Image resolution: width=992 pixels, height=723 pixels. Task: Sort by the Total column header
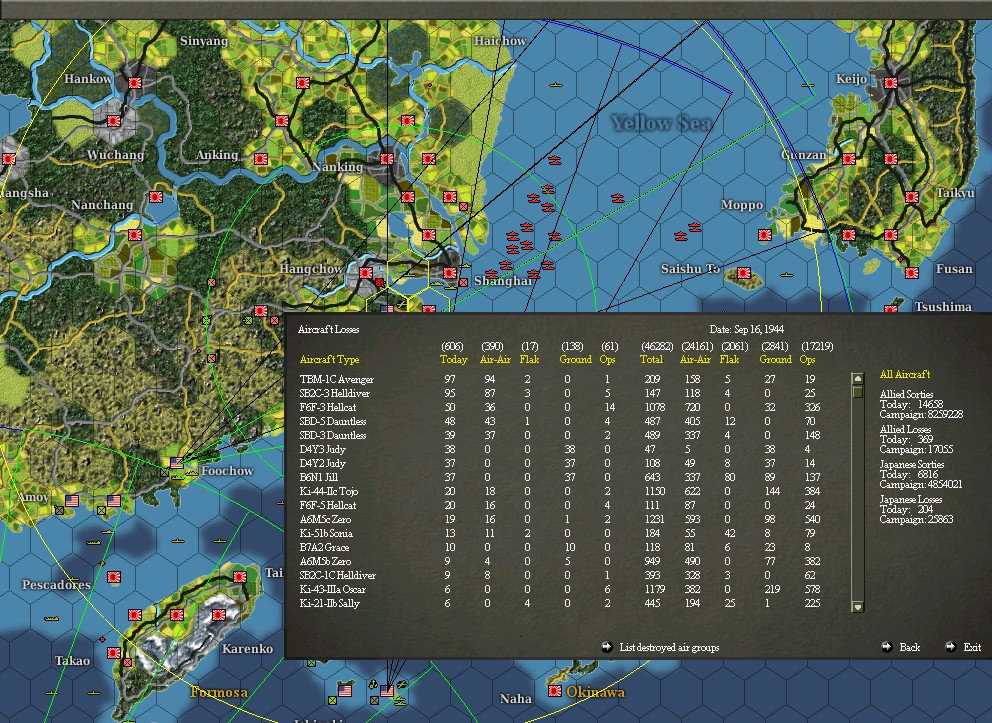click(651, 359)
